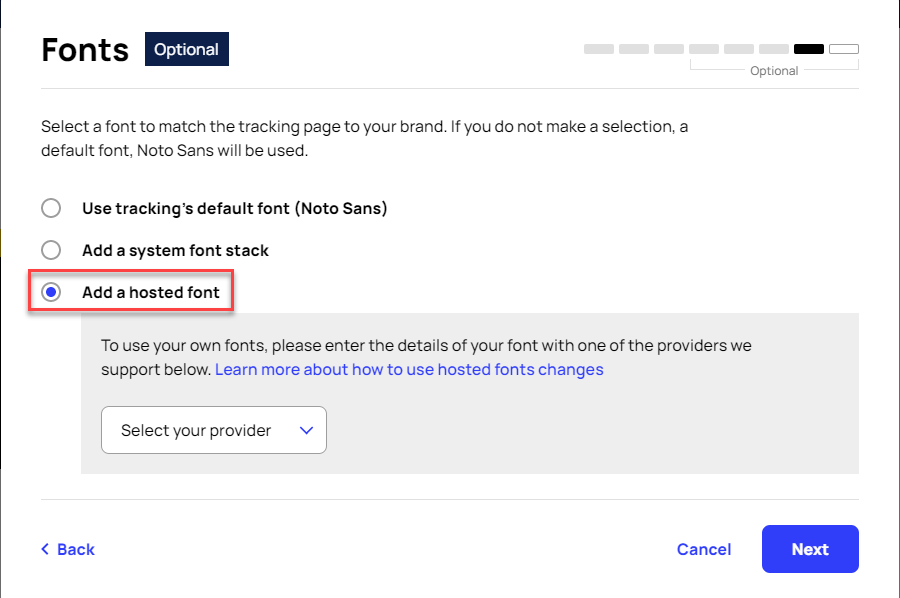
Task: Click the third segment of the progress bar
Action: tap(668, 48)
